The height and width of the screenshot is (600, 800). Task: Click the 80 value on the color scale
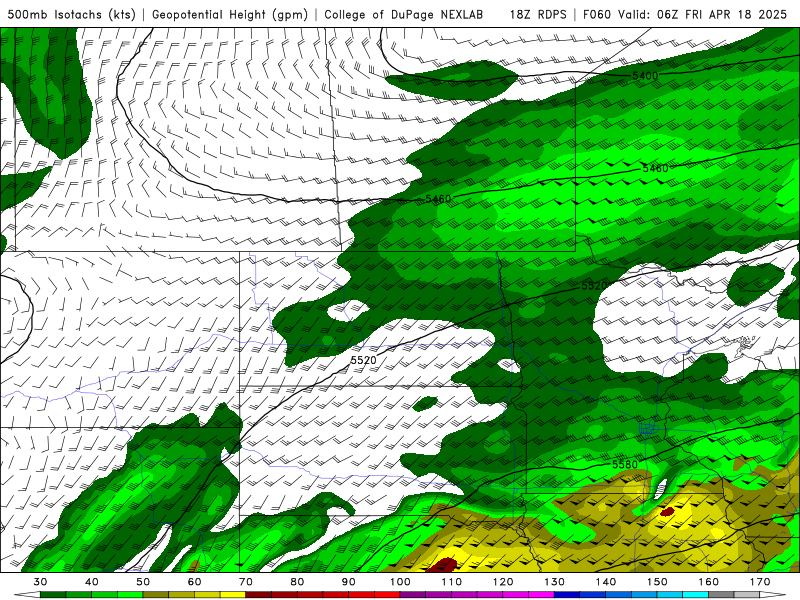(x=297, y=582)
